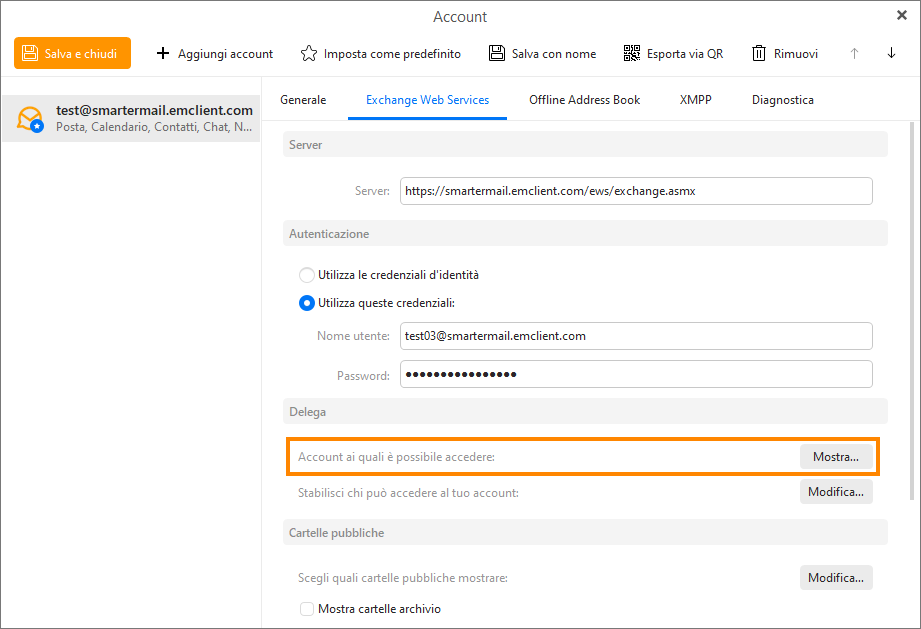Set account as default with star icon
Viewport: 921px width, 629px height.
tap(310, 53)
